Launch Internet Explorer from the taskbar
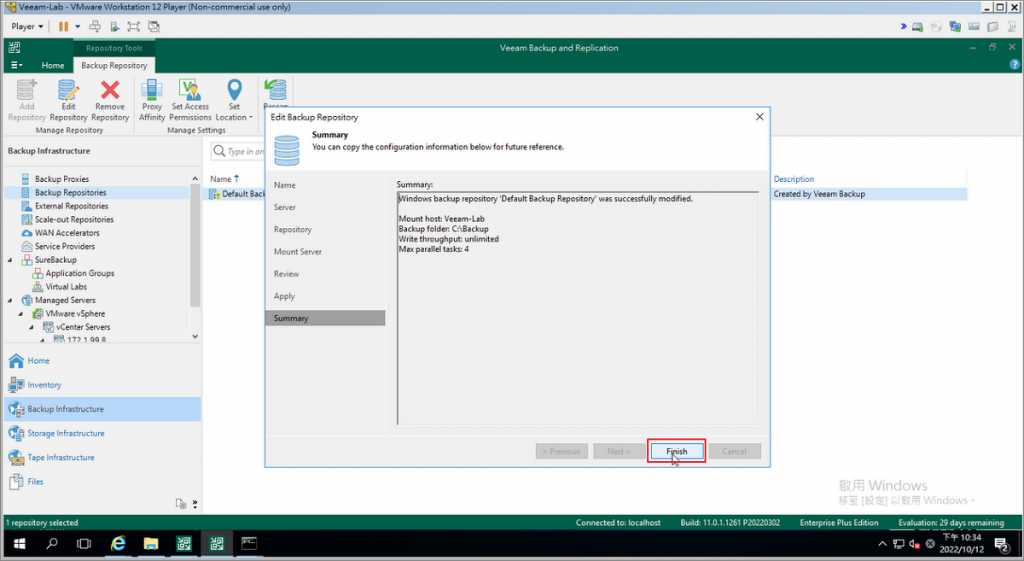The image size is (1024, 561). pyautogui.click(x=118, y=543)
